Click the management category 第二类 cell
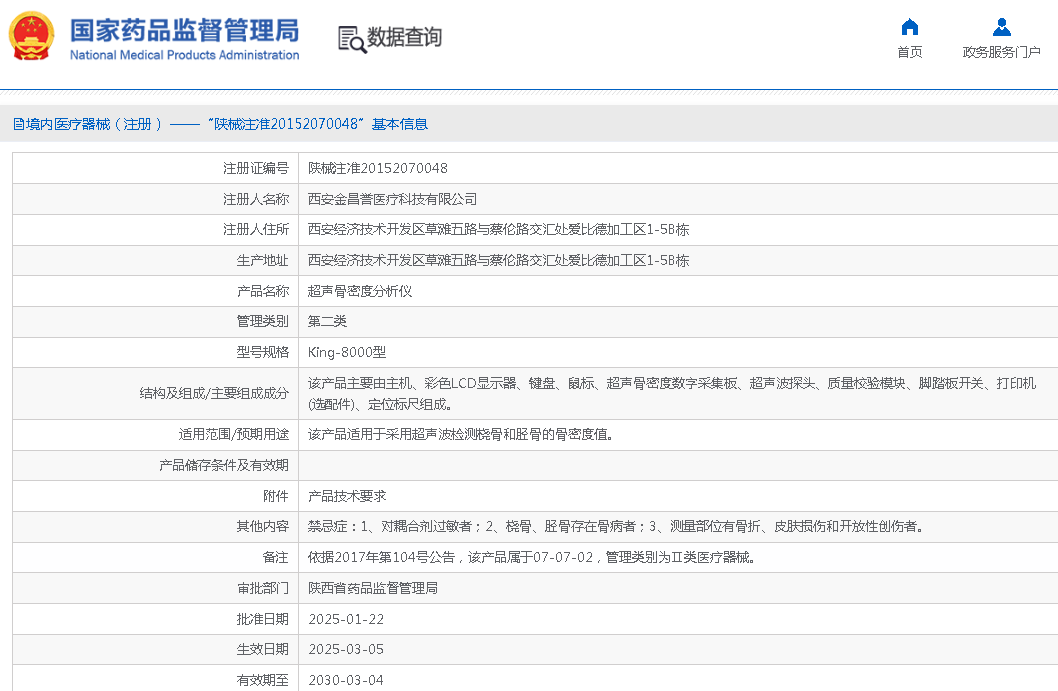Viewport: 1058px width, 691px height. coord(327,321)
